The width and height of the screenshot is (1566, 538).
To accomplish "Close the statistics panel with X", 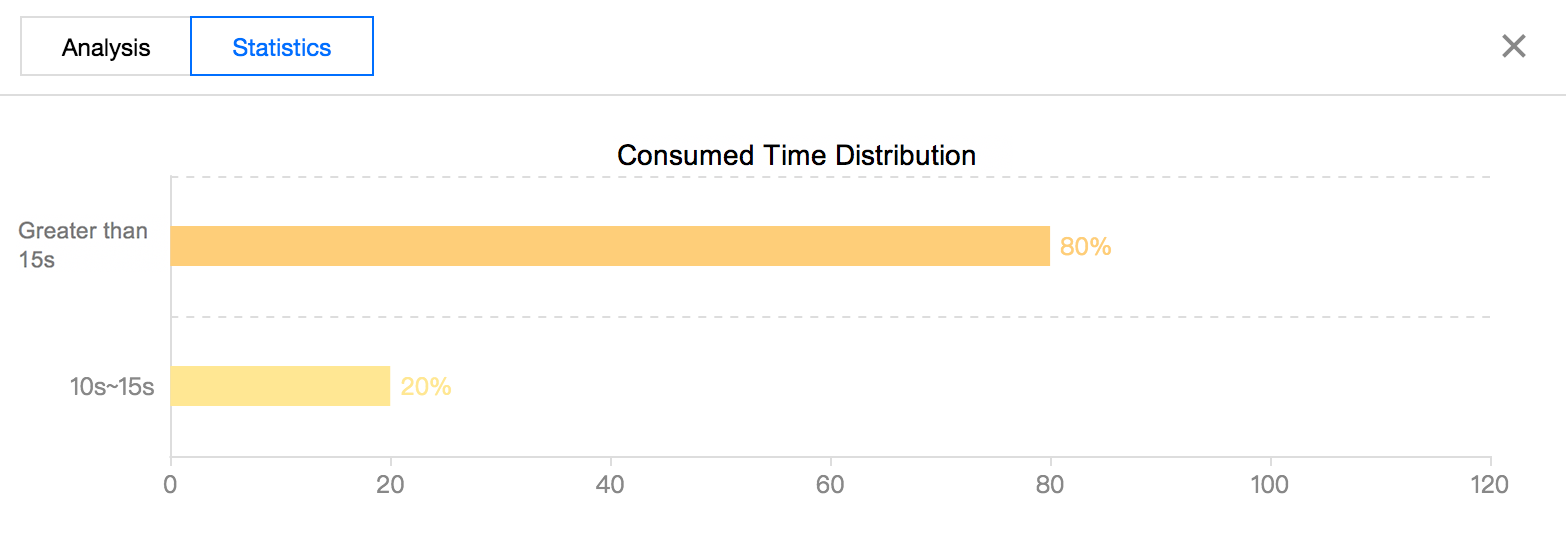I will (1513, 46).
